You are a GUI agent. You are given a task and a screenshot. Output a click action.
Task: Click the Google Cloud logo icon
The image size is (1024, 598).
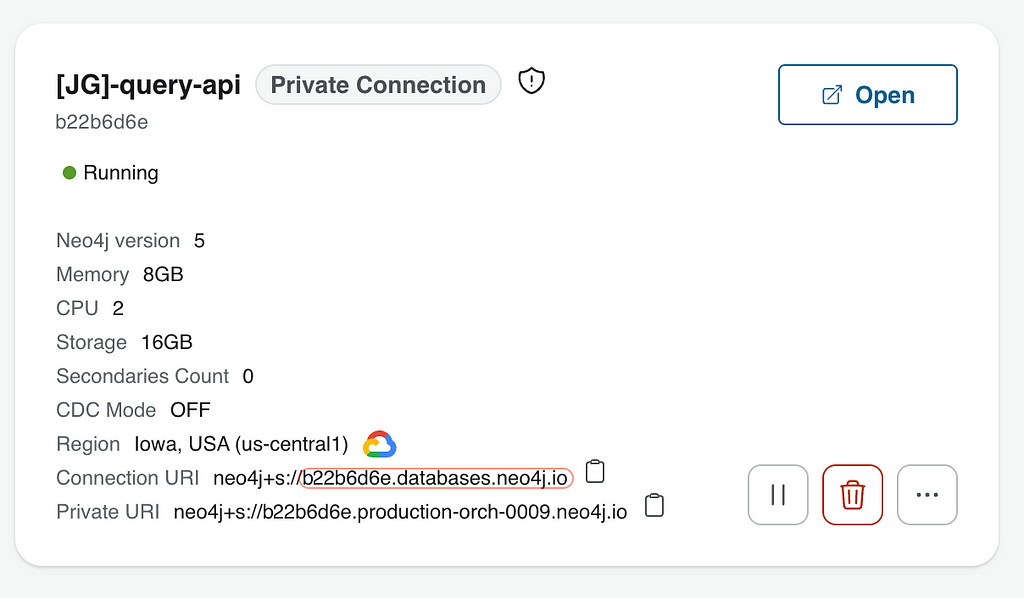pos(379,445)
